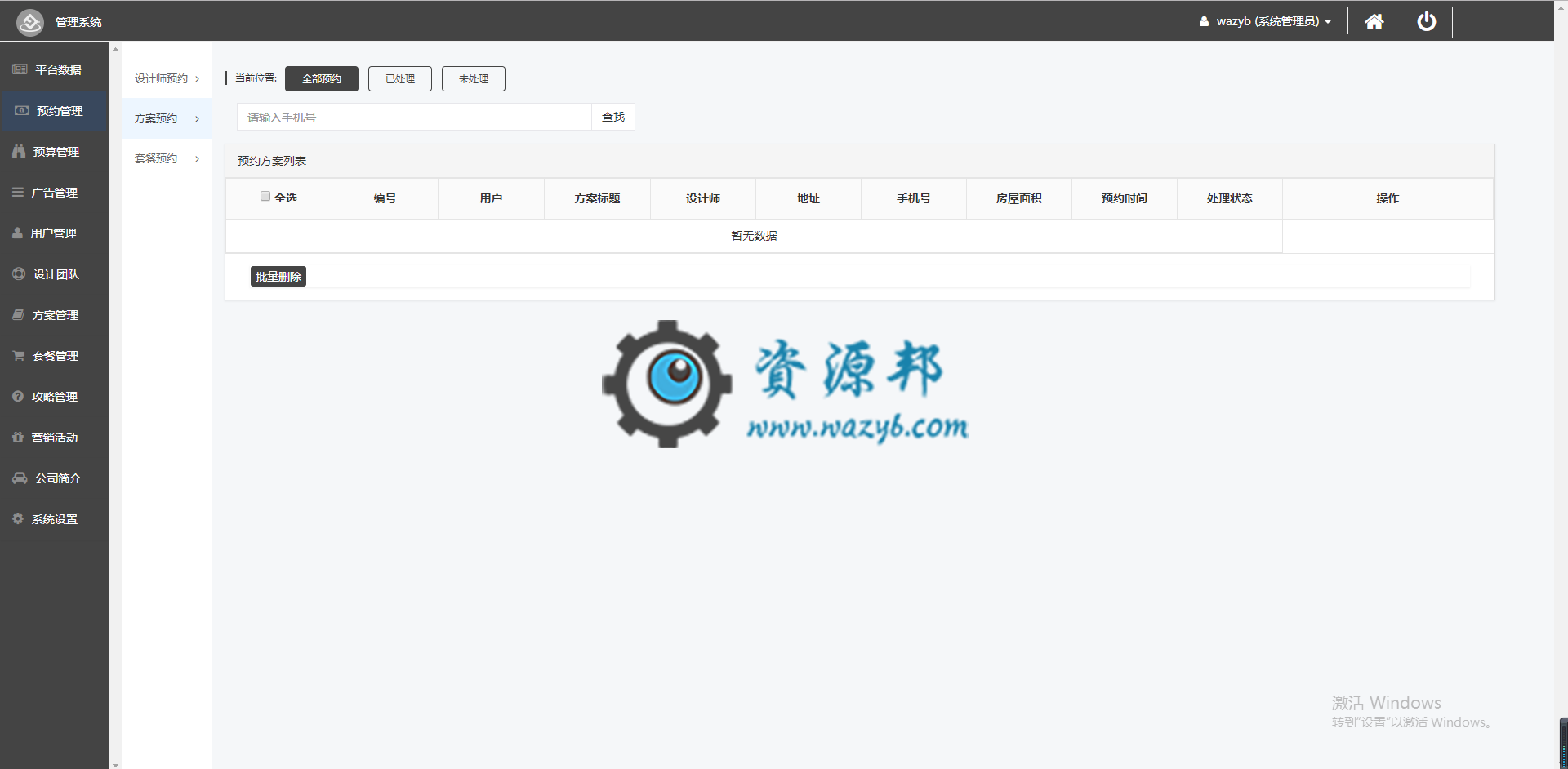Click the 设计团队 lifebuoy icon
Viewport: 1568px width, 769px height.
pos(19,273)
